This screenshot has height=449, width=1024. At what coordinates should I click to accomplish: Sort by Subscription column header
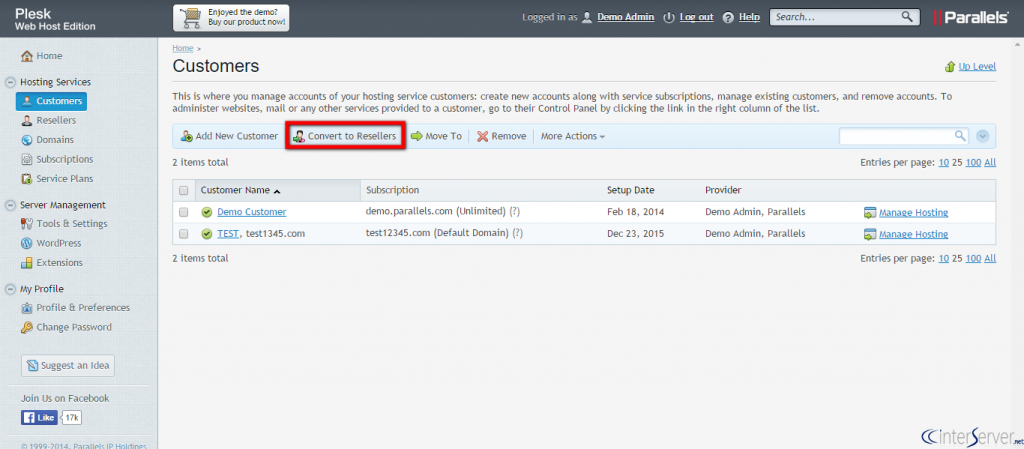click(392, 191)
